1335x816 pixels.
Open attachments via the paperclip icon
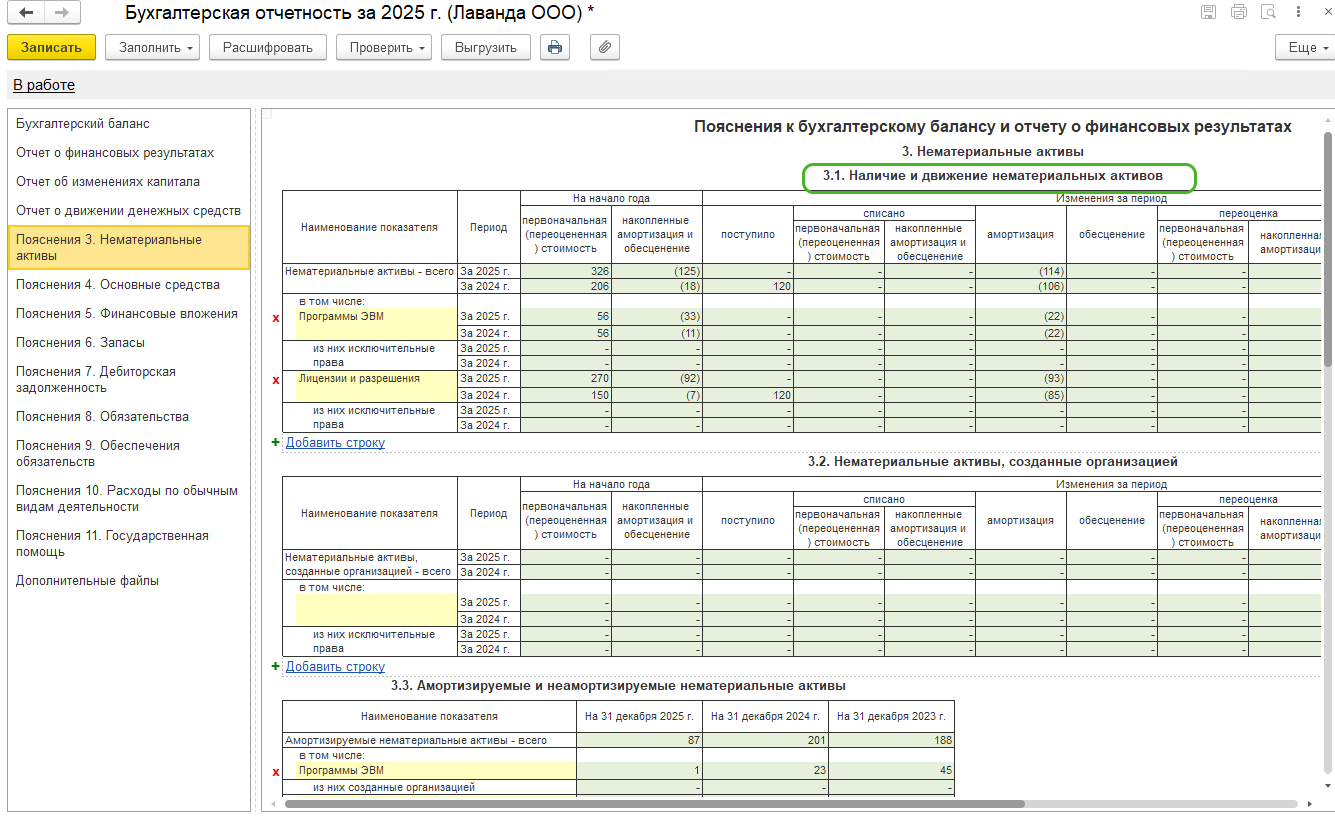click(605, 47)
